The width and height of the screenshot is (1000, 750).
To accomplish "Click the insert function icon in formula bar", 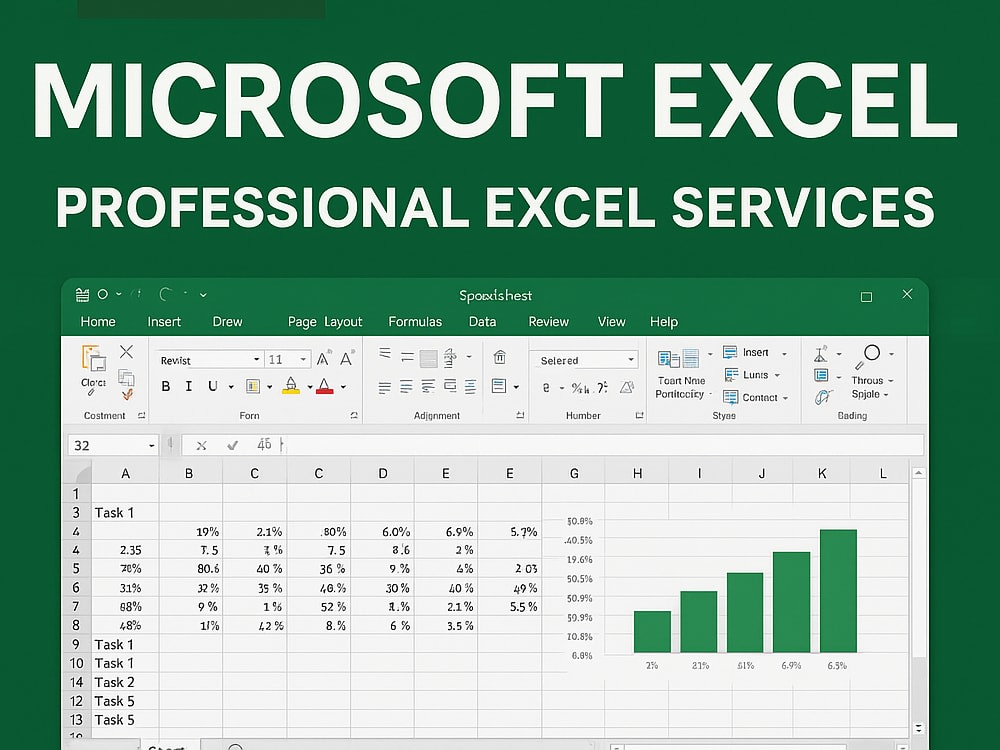I will (264, 445).
